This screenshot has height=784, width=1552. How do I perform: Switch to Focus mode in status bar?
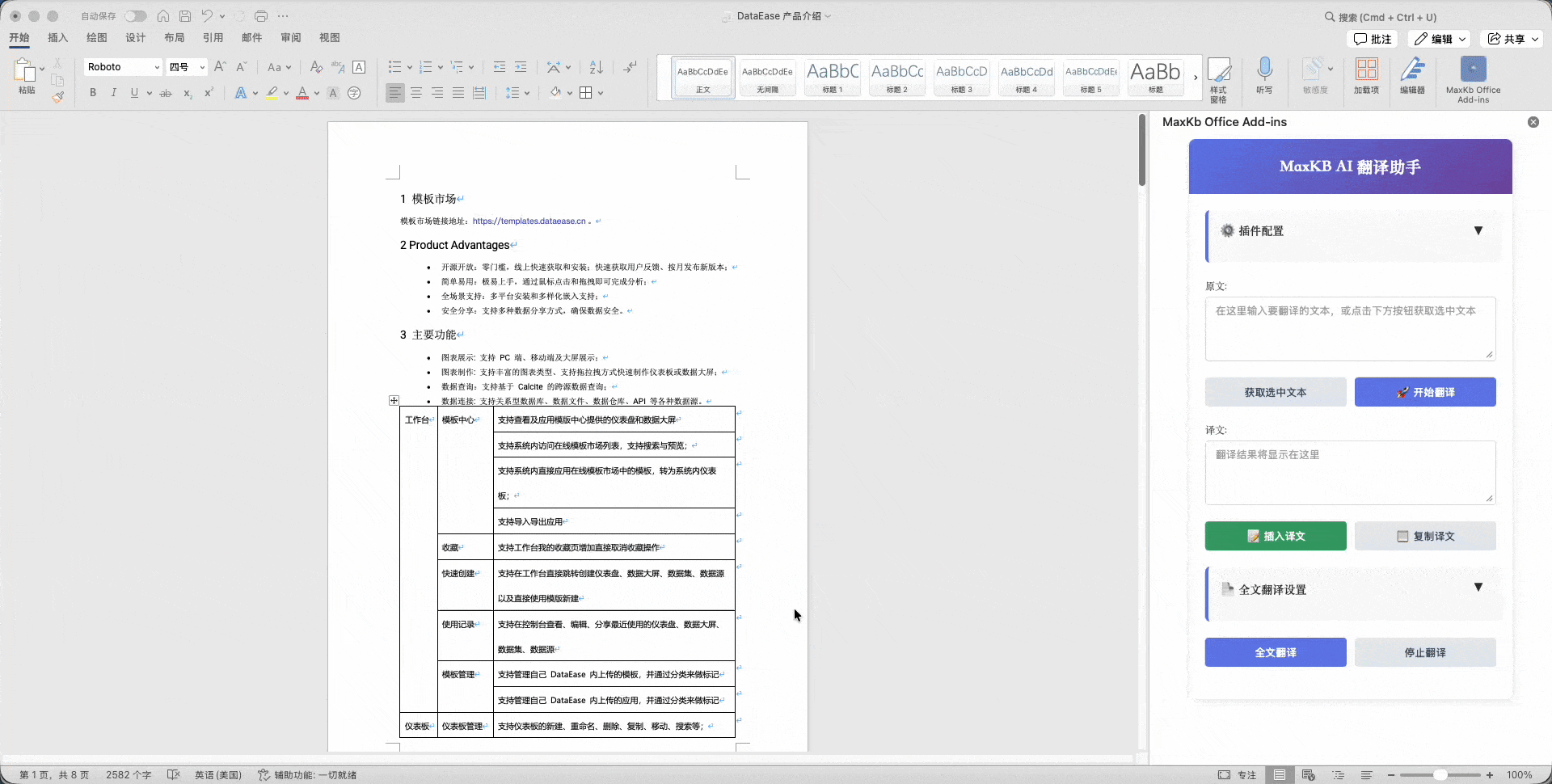point(1238,774)
